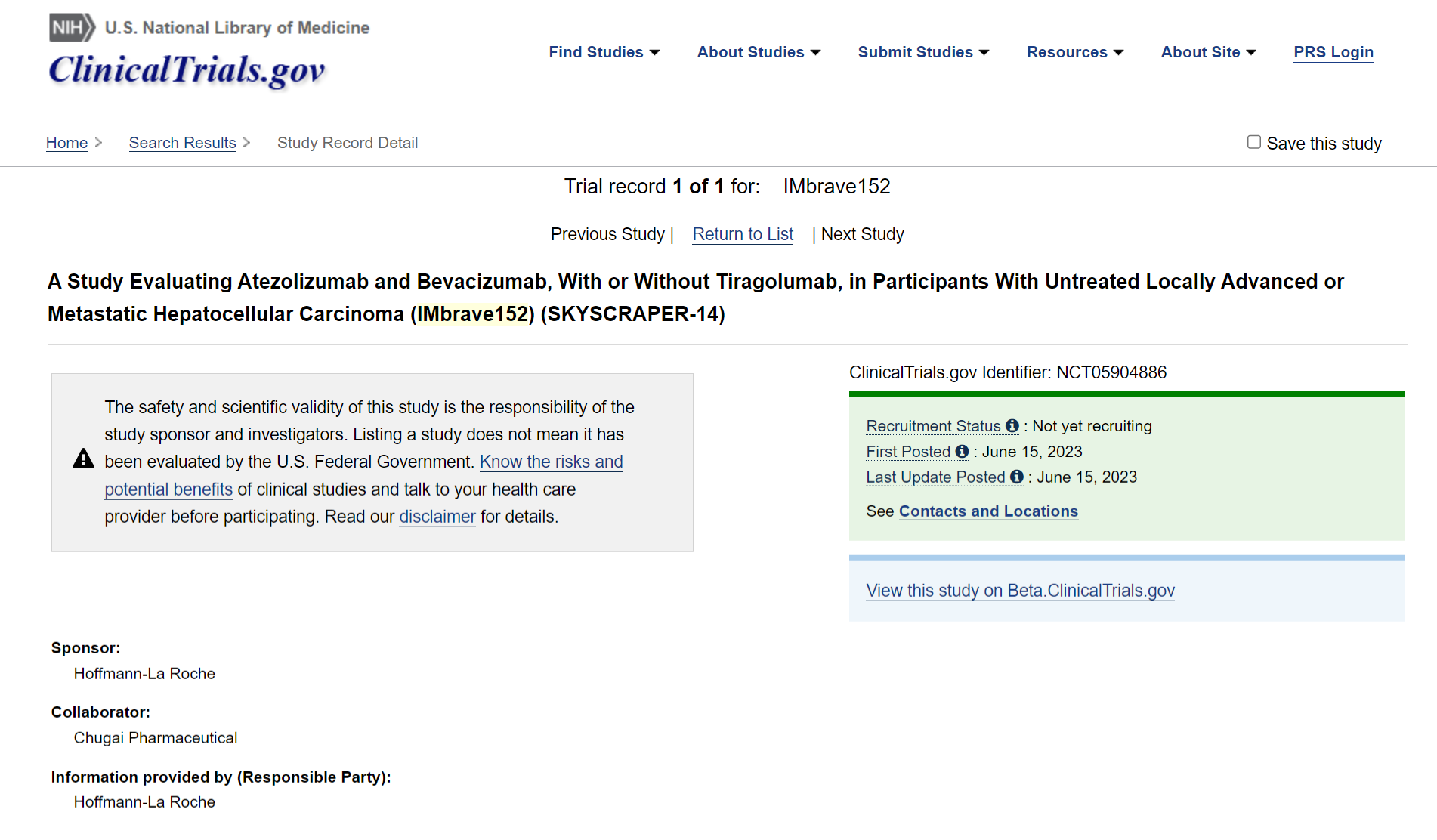Click Return to List link
The image size is (1437, 840).
(x=743, y=234)
